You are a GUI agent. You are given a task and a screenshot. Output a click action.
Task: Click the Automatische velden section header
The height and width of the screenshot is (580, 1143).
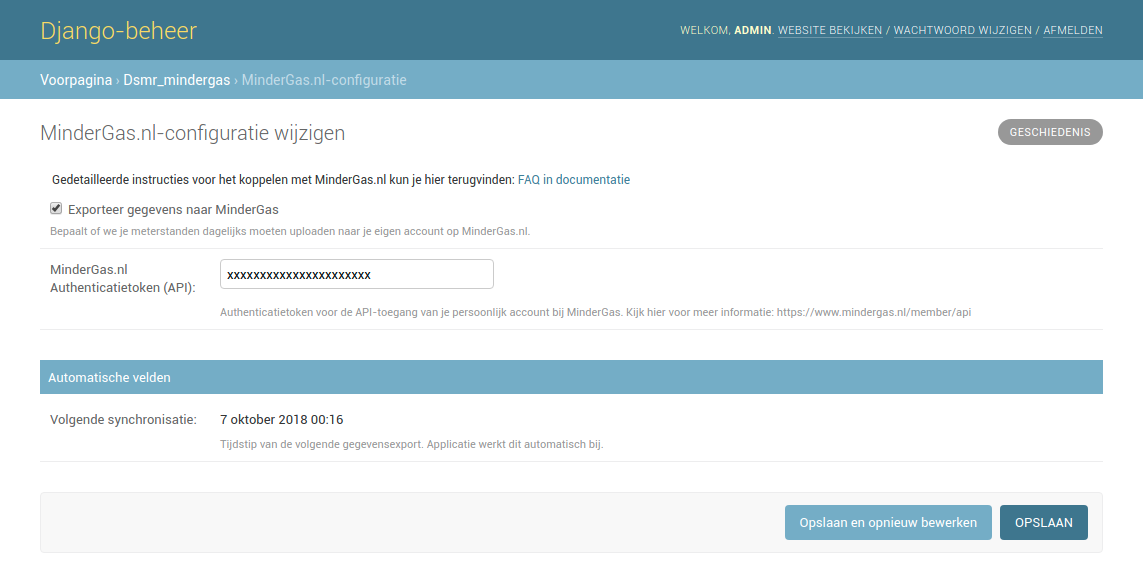coord(571,377)
